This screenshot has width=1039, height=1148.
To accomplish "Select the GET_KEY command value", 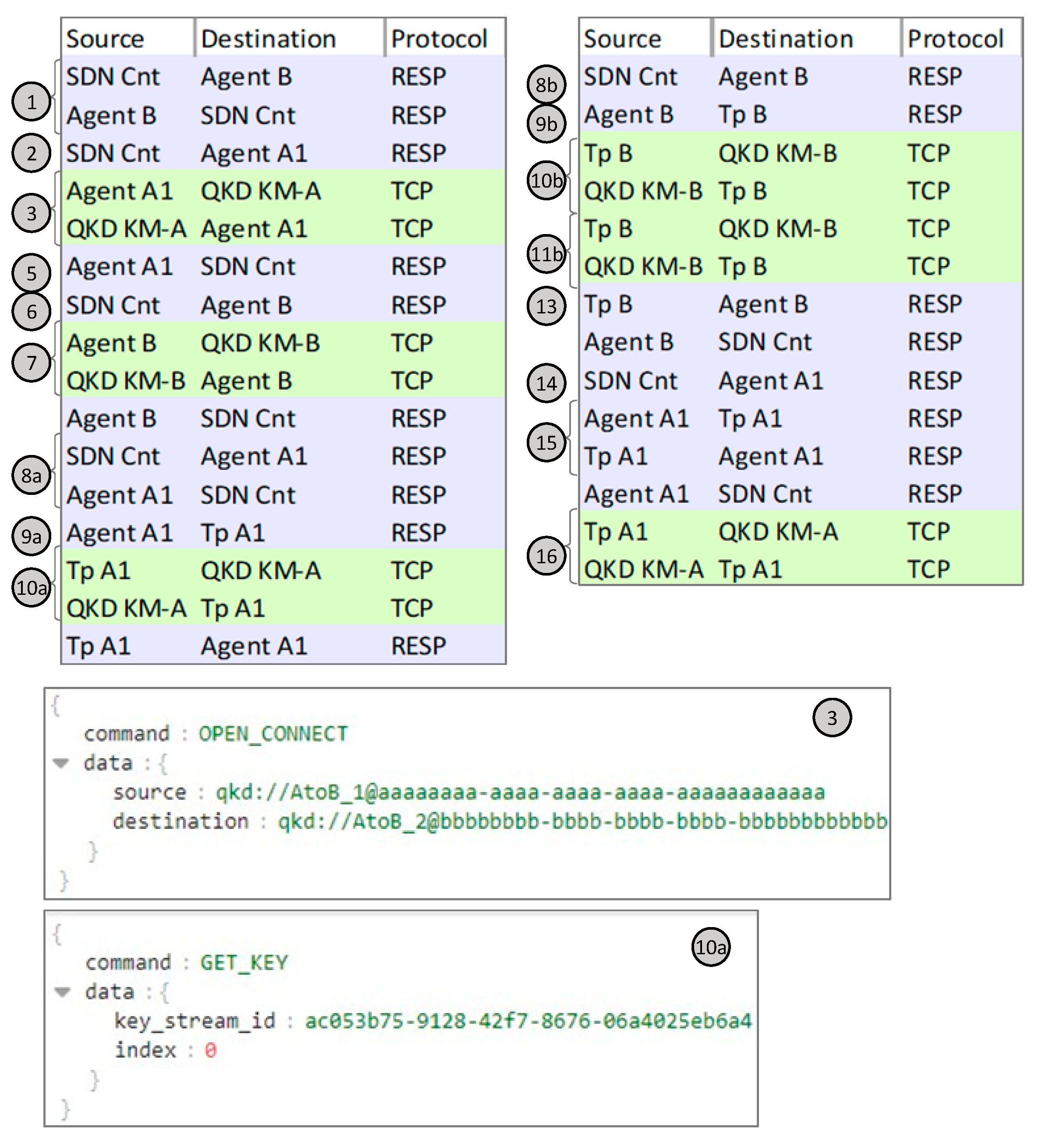I will tap(244, 962).
